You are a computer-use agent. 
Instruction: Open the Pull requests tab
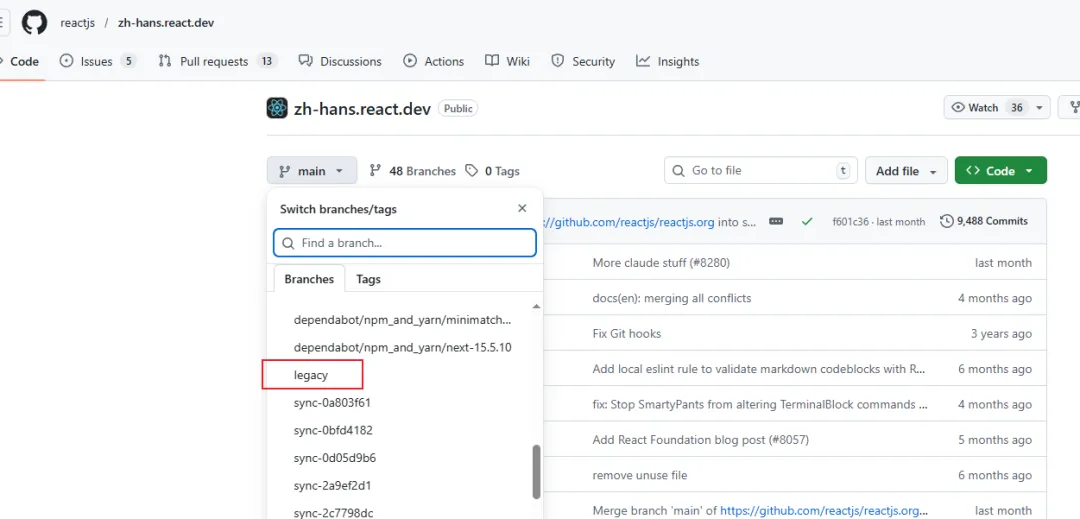(218, 61)
